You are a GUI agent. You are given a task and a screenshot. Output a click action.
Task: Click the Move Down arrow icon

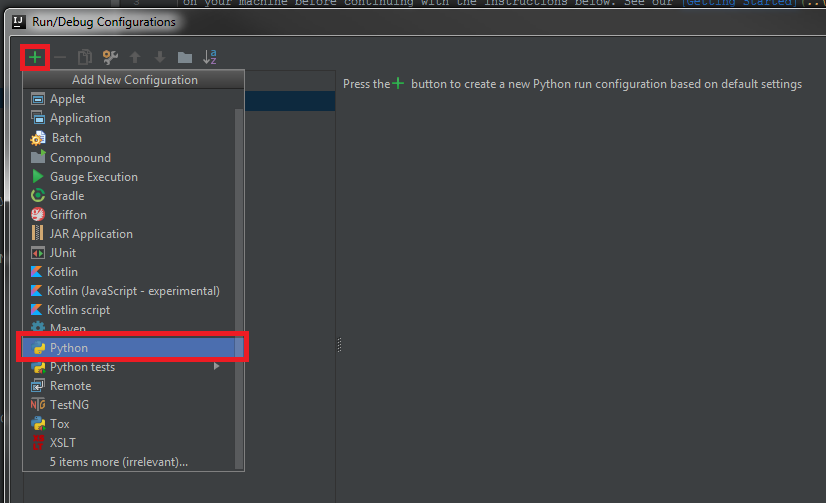(x=160, y=57)
